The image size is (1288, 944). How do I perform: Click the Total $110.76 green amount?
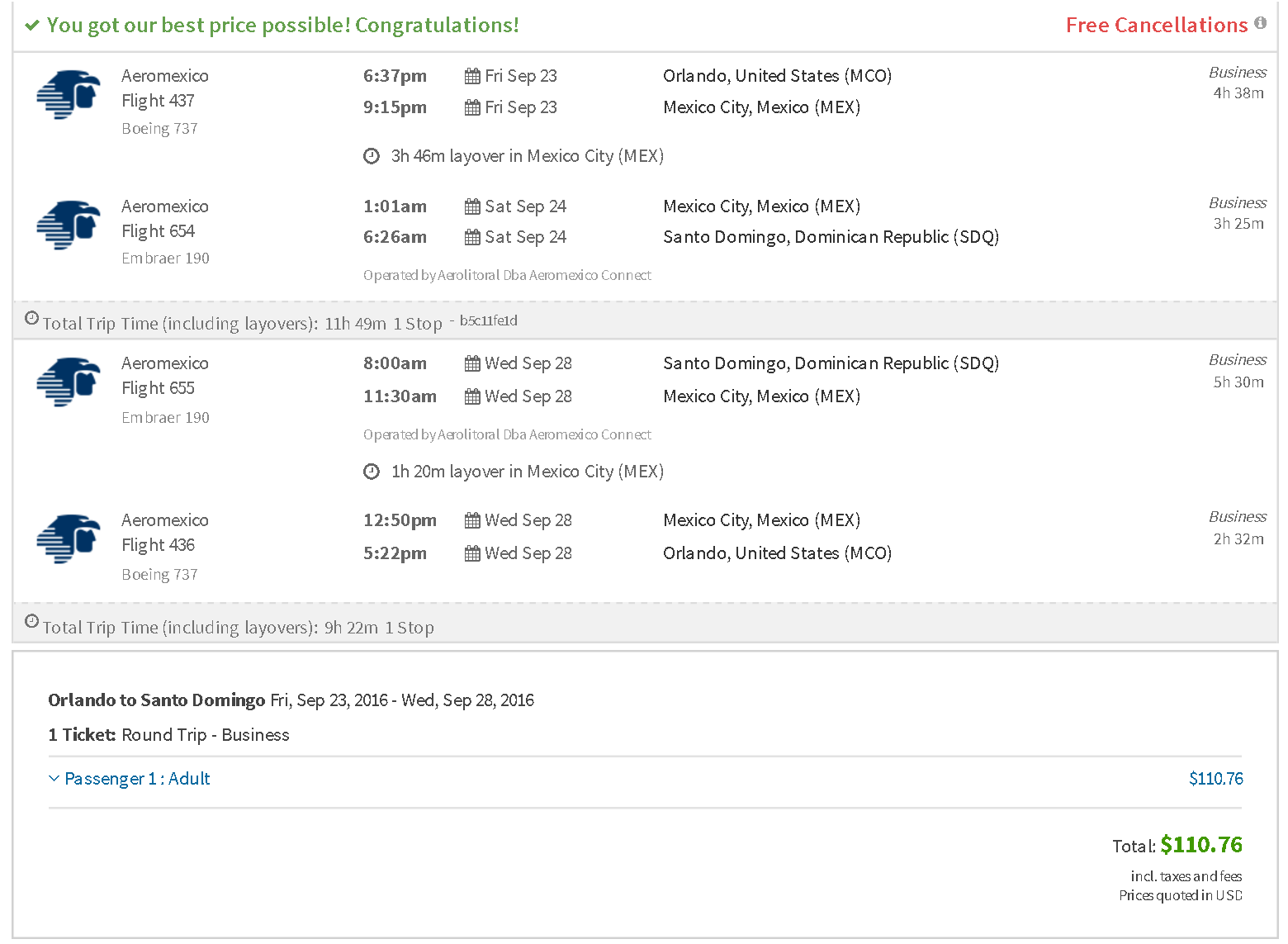[1201, 845]
